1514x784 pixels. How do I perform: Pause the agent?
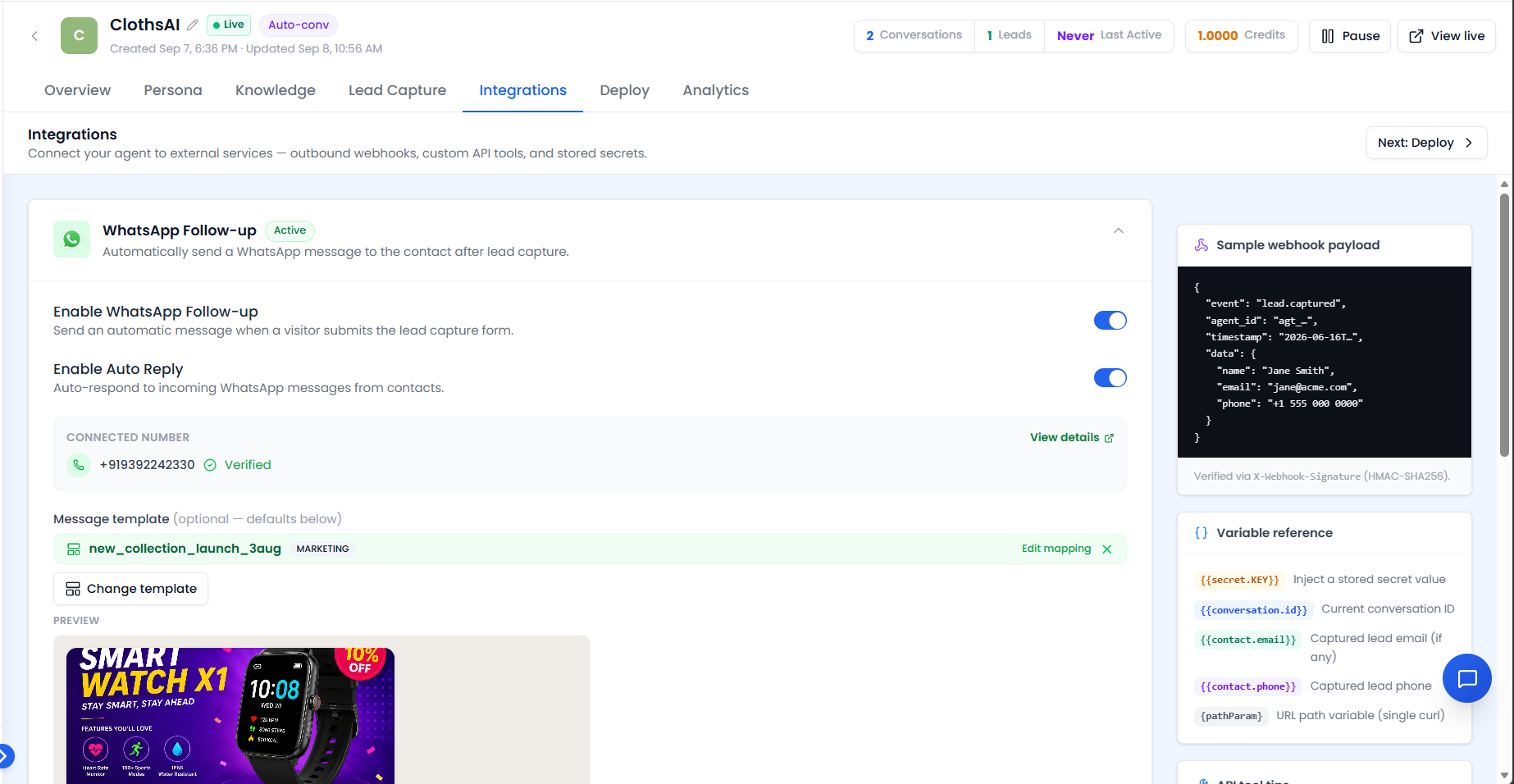click(x=1350, y=36)
